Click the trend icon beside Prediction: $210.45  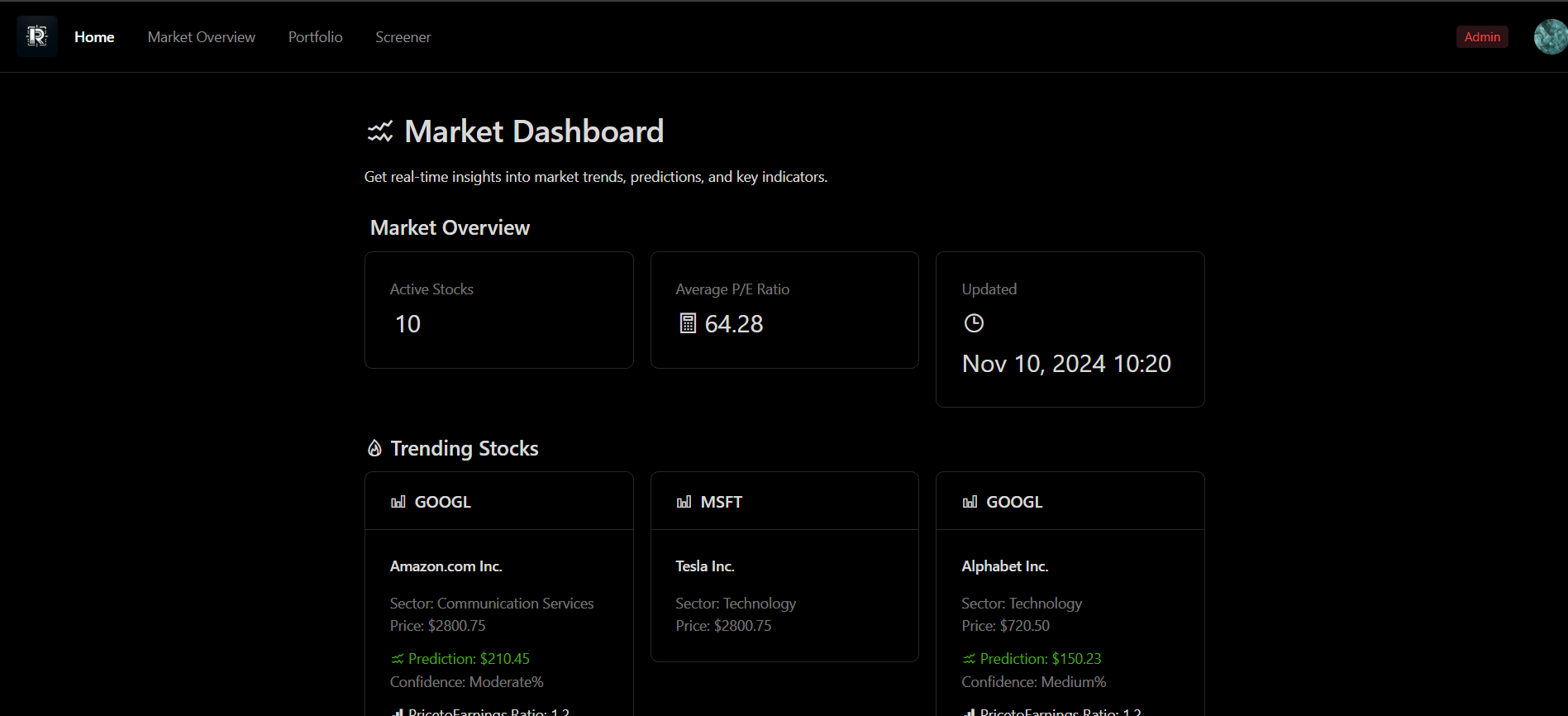398,659
